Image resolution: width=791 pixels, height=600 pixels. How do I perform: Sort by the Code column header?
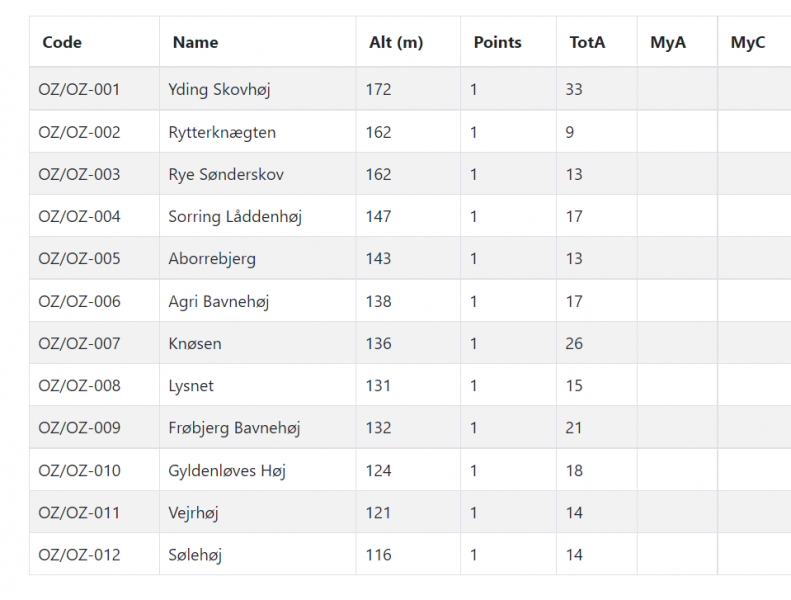coord(62,42)
